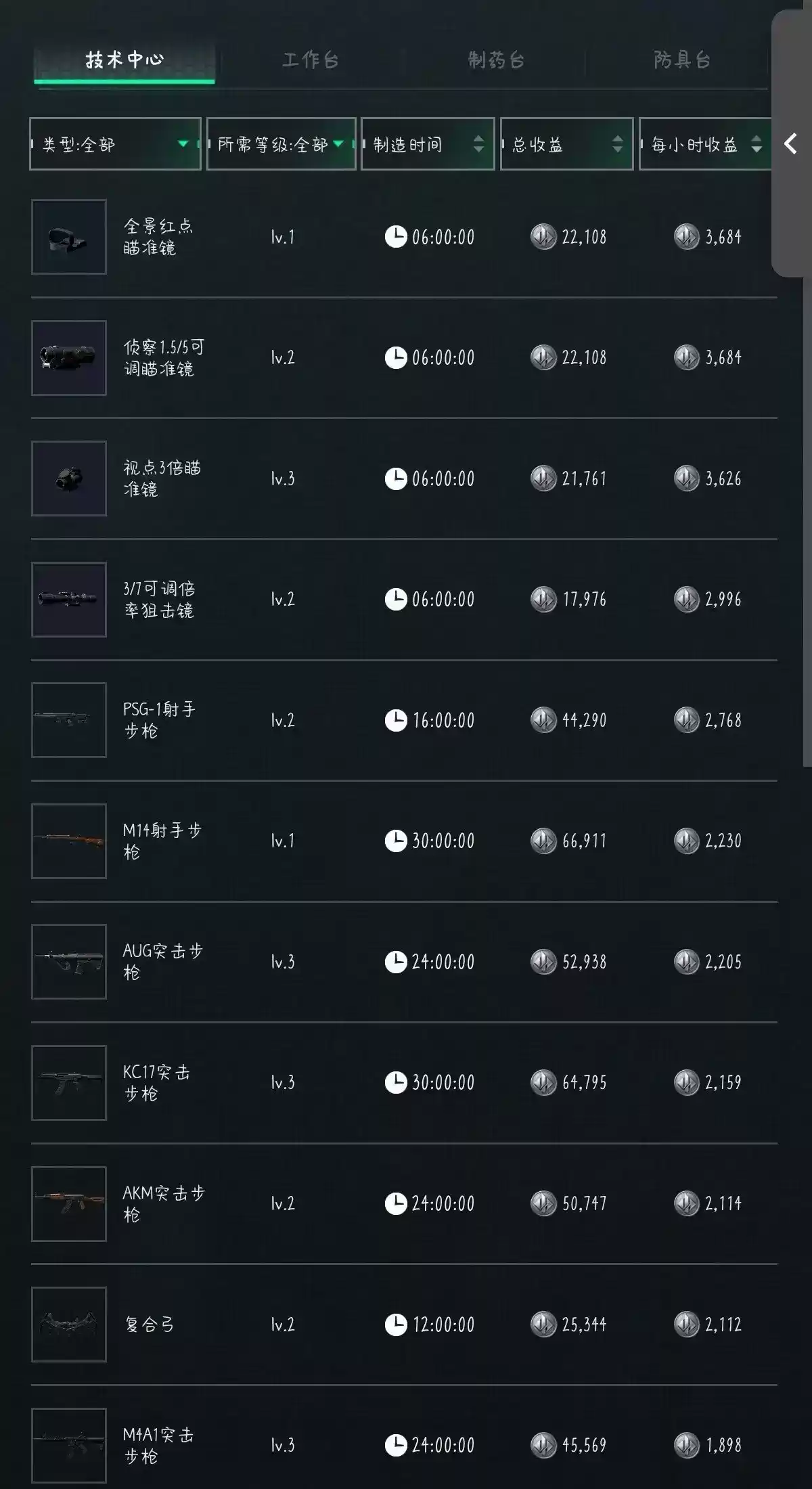Screen dimensions: 812x1489
Task: Open the 3/7可调倍率狙击镜 icon
Action: coord(69,599)
